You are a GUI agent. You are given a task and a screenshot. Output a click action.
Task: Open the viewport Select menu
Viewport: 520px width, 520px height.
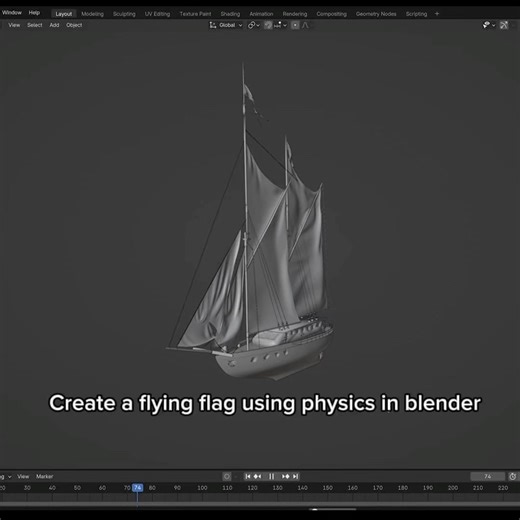(35, 25)
